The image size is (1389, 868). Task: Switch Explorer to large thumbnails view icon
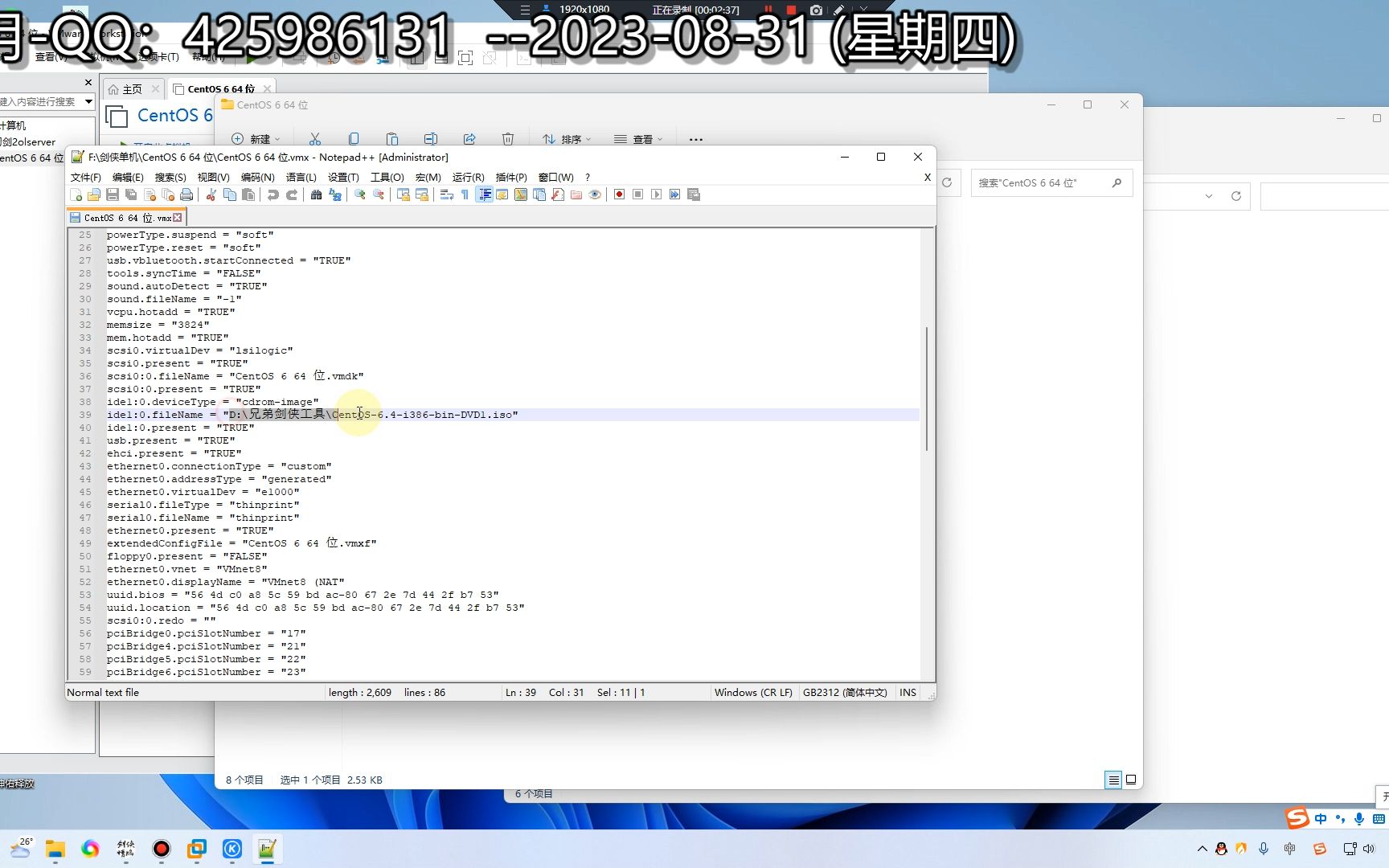tap(1131, 780)
